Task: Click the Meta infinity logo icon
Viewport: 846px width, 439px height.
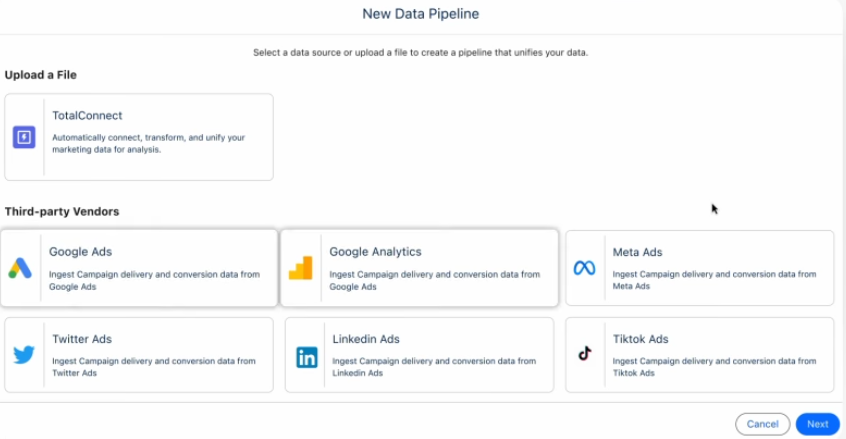Action: point(584,268)
